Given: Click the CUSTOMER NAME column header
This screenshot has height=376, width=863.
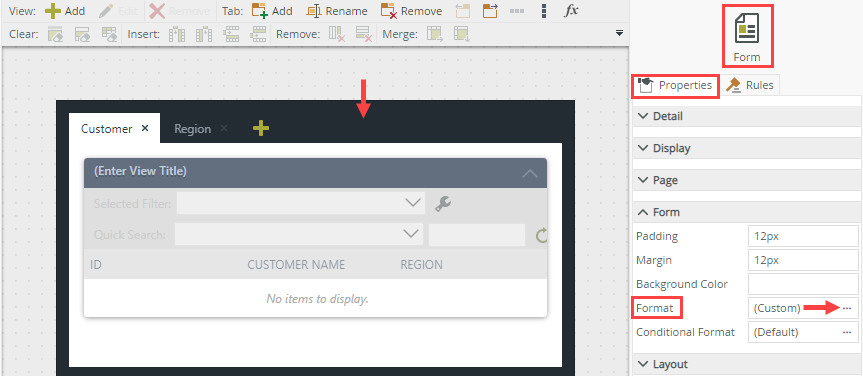Looking at the screenshot, I should (296, 265).
